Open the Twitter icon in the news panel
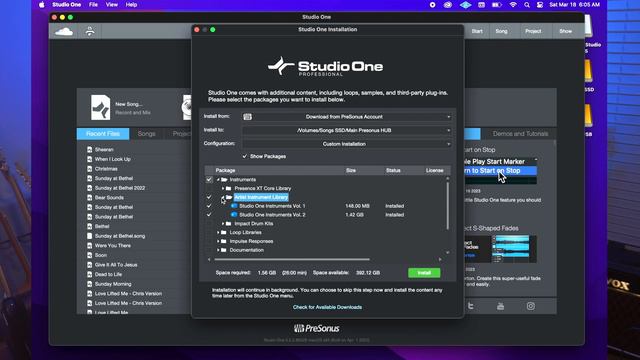640x360 pixels. click(471, 306)
